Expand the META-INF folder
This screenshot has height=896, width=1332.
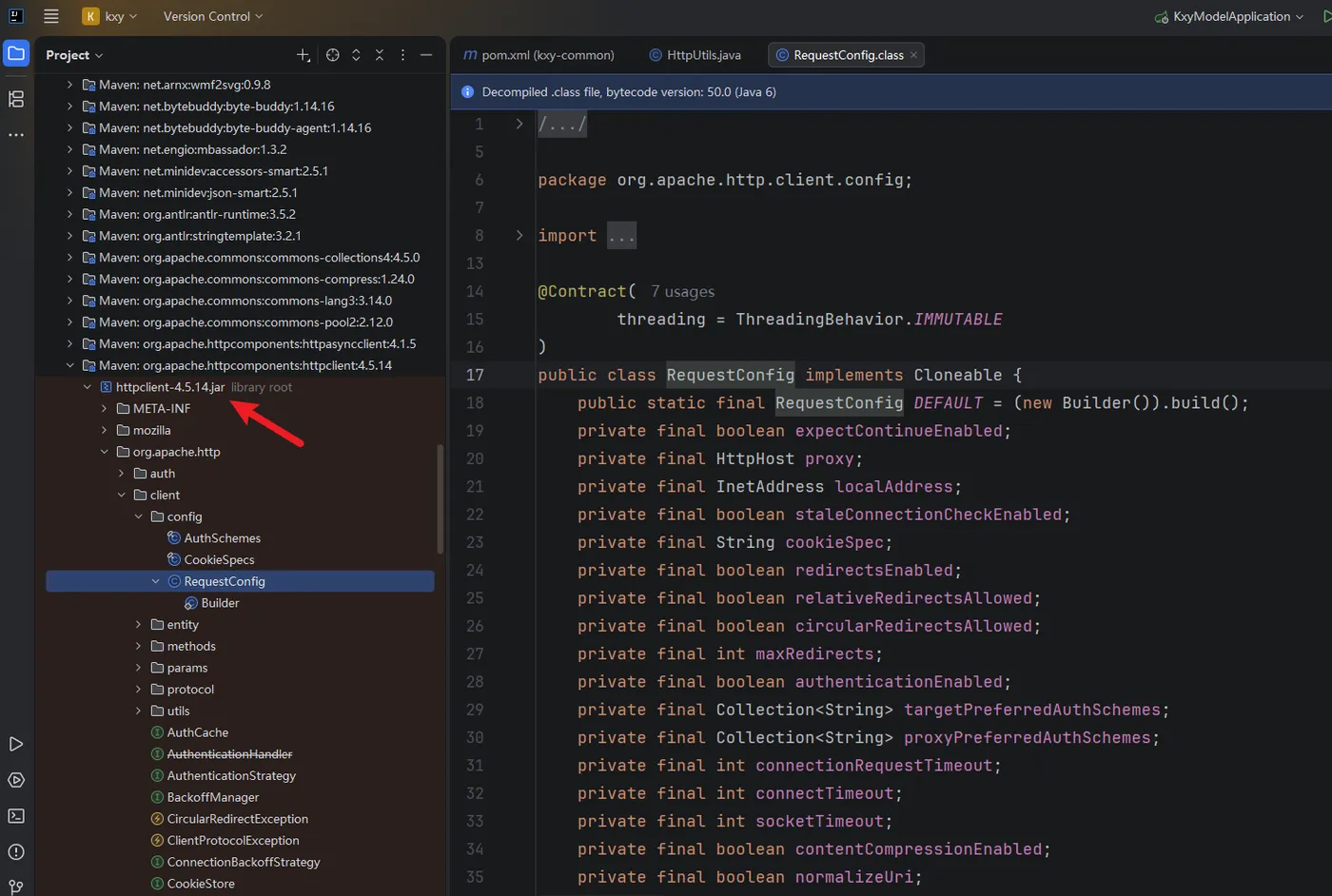tap(104, 409)
